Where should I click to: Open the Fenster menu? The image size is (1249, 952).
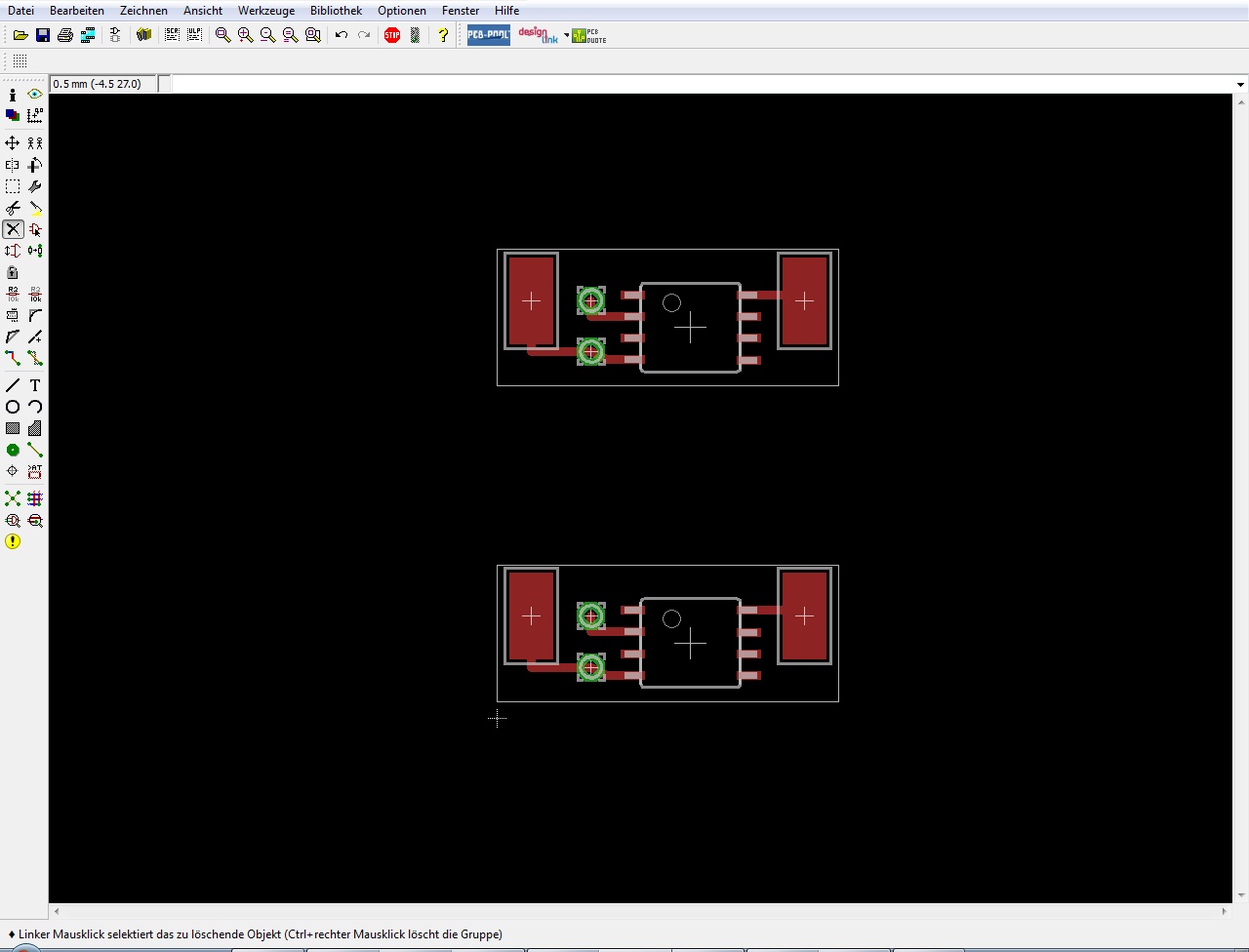pyautogui.click(x=461, y=11)
